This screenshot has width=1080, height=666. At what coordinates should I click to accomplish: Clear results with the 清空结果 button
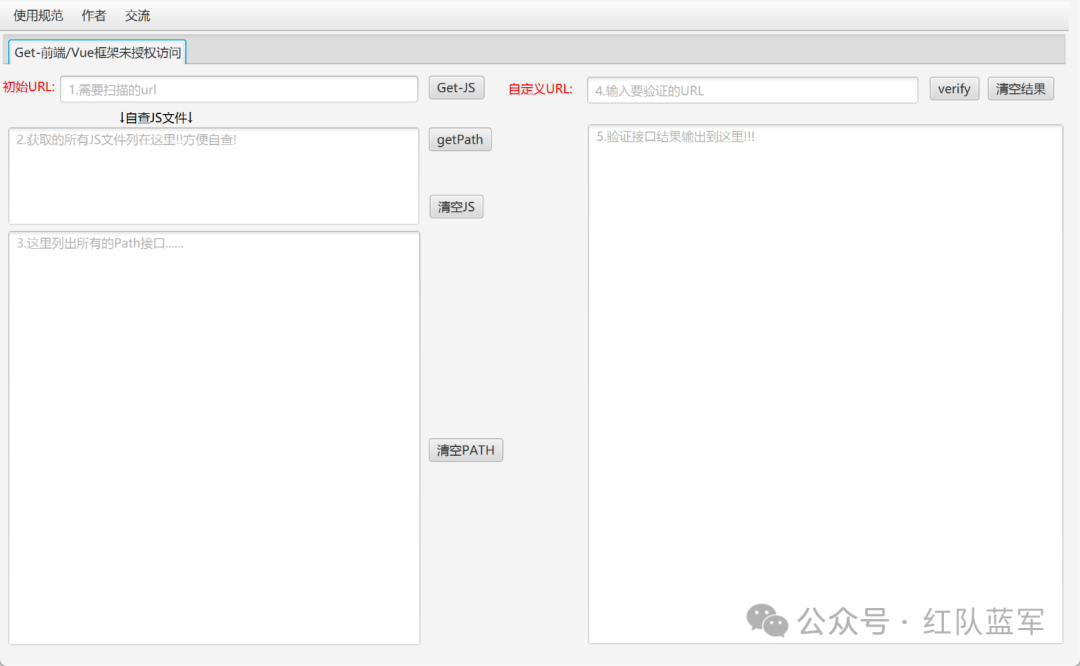pyautogui.click(x=1020, y=89)
